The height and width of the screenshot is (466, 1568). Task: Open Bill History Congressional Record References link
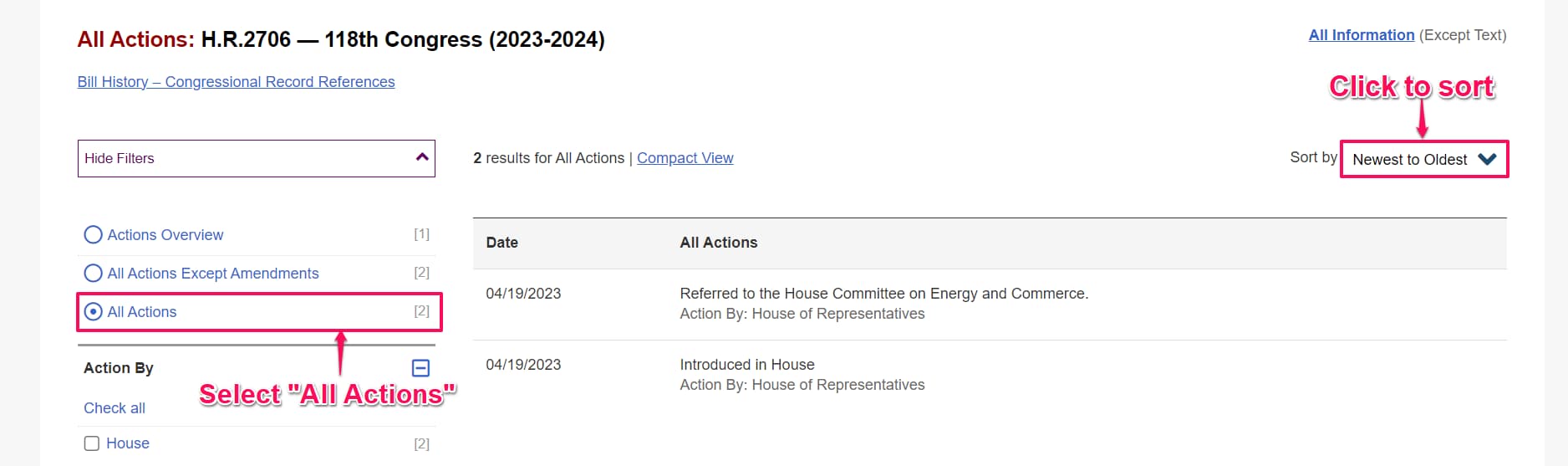pos(236,82)
